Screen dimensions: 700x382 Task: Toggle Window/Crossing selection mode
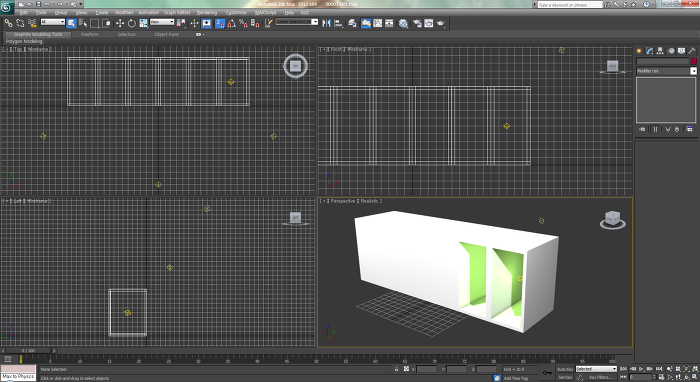click(106, 23)
